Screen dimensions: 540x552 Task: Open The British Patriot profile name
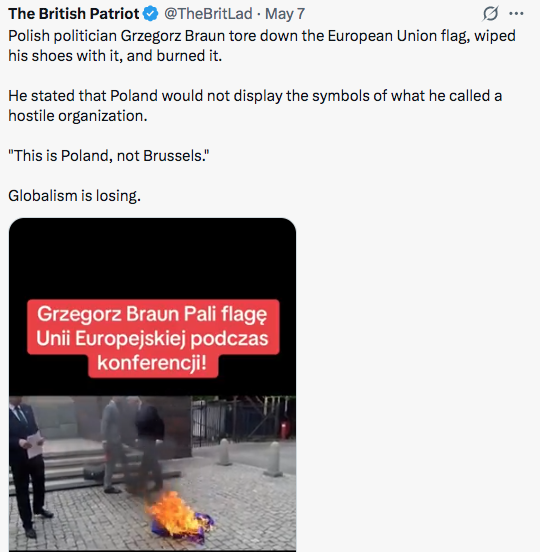point(74,14)
